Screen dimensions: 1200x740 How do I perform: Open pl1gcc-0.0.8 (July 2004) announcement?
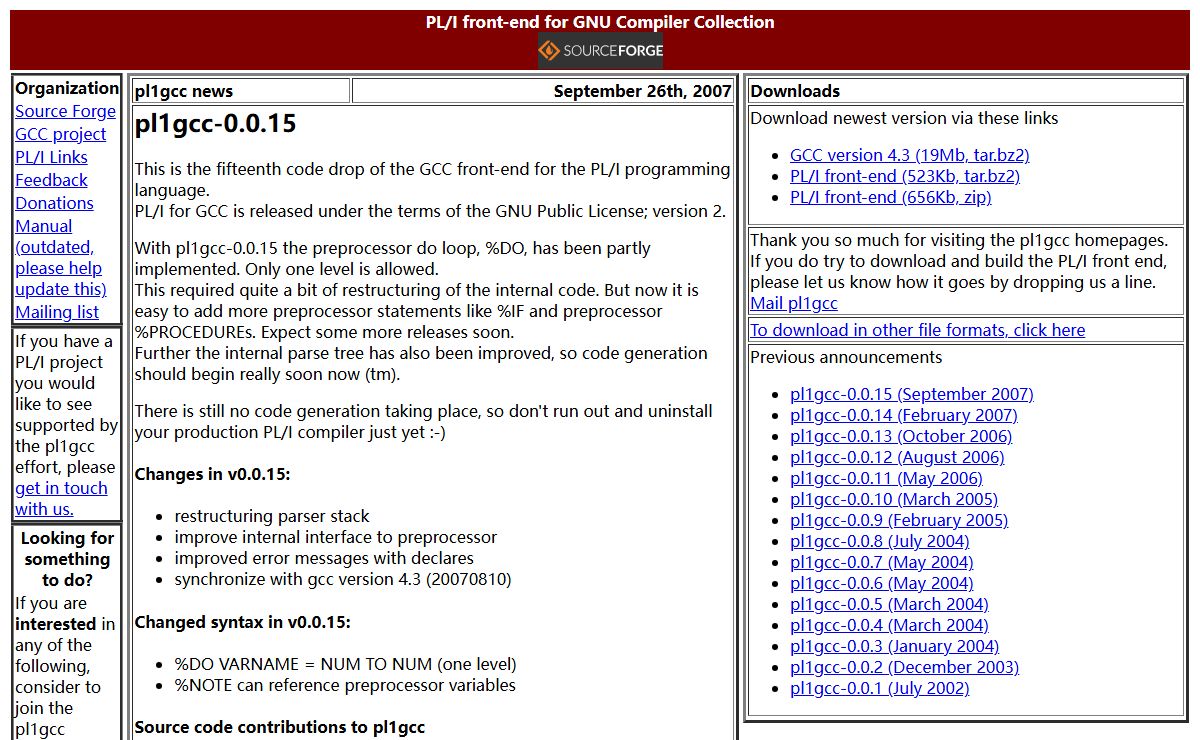coord(880,541)
